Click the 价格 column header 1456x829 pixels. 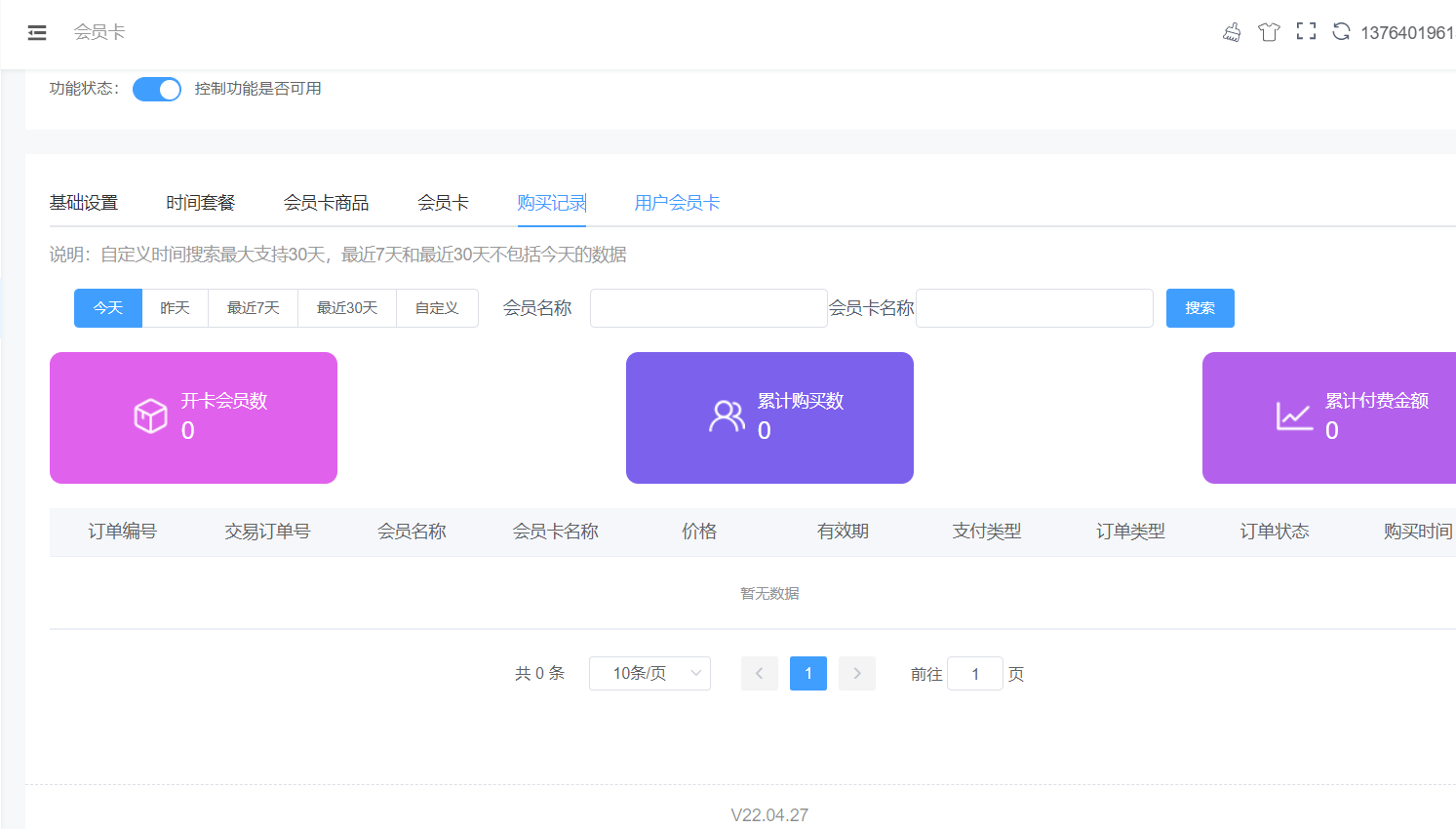(699, 532)
